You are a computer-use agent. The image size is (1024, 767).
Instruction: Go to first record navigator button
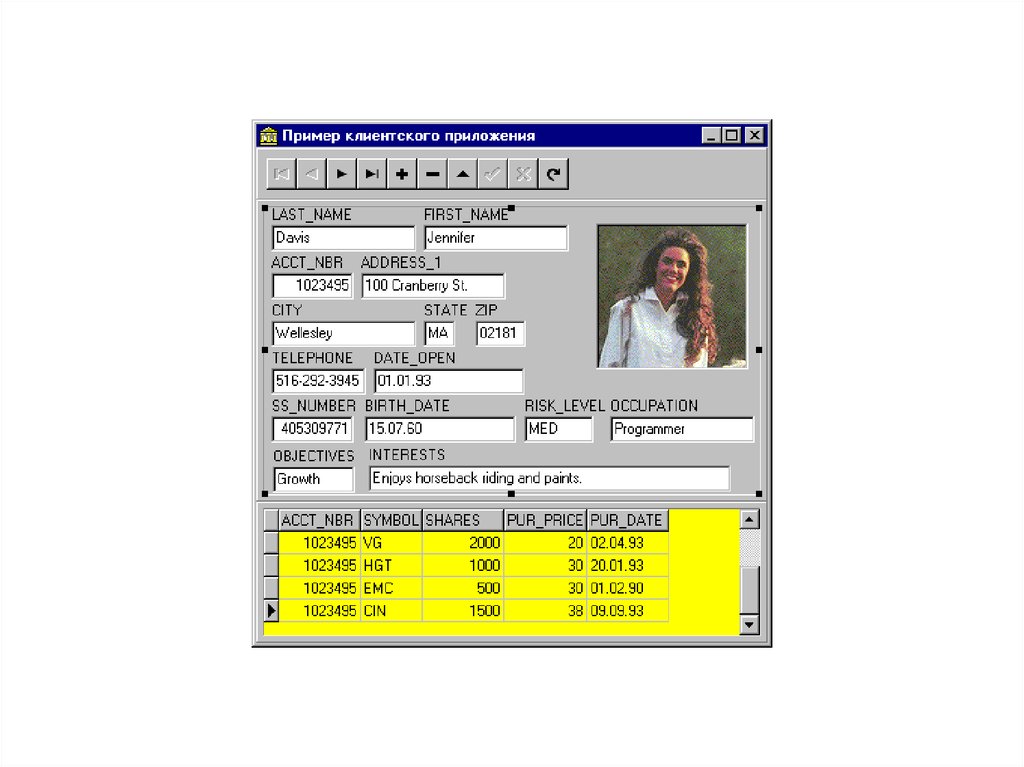(x=281, y=174)
